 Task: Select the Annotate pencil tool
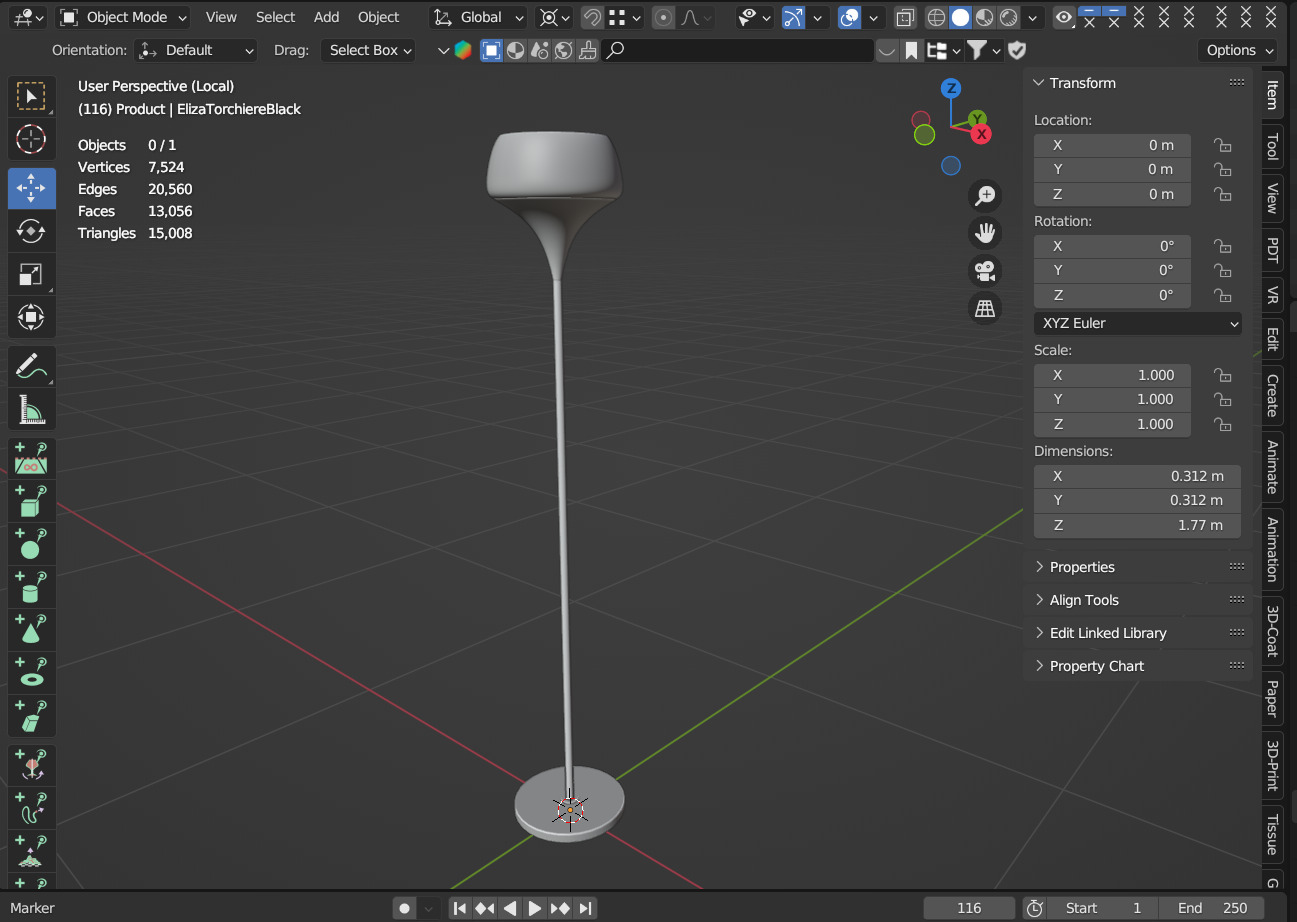point(31,366)
